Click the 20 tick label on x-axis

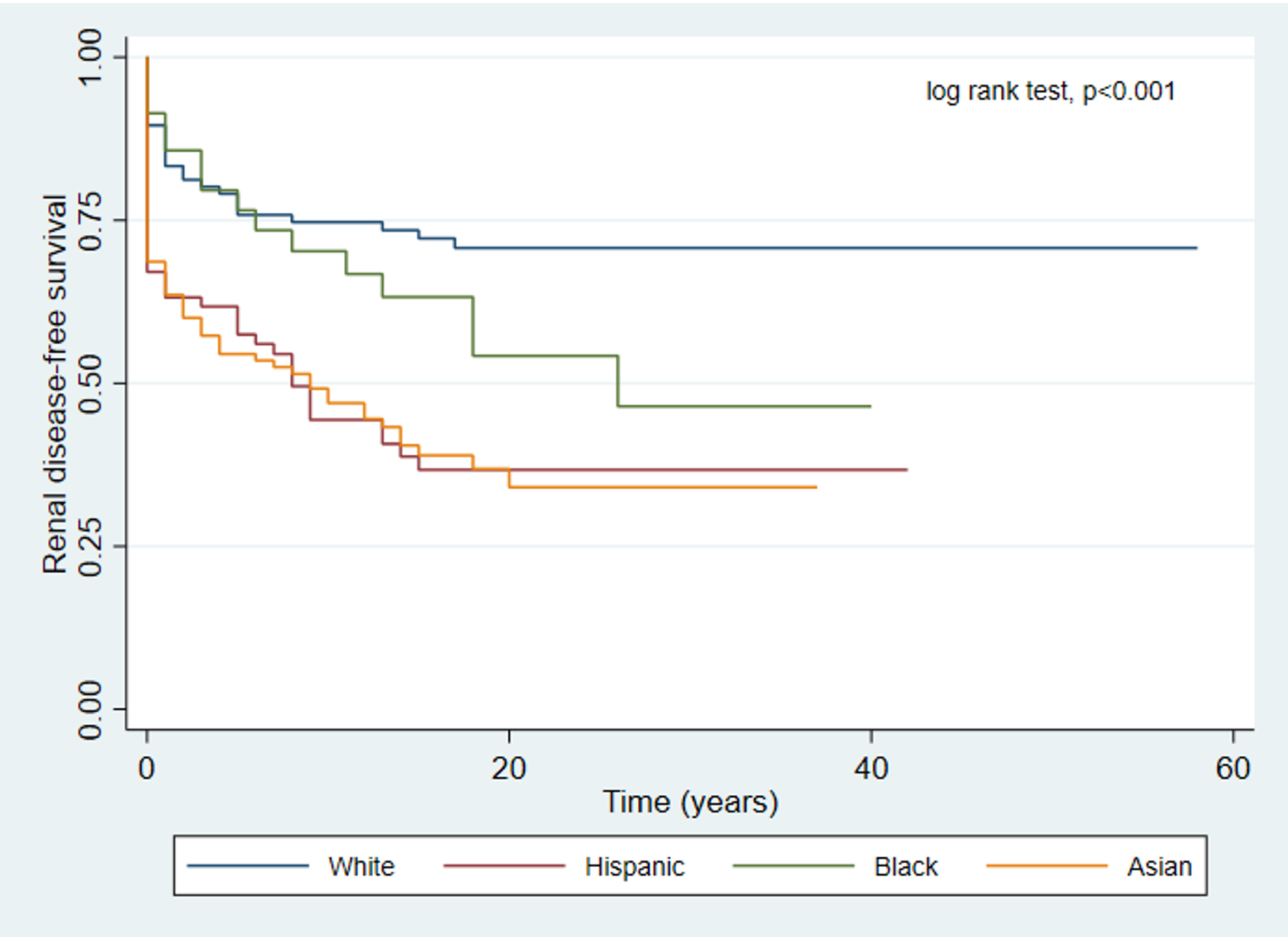pyautogui.click(x=509, y=768)
